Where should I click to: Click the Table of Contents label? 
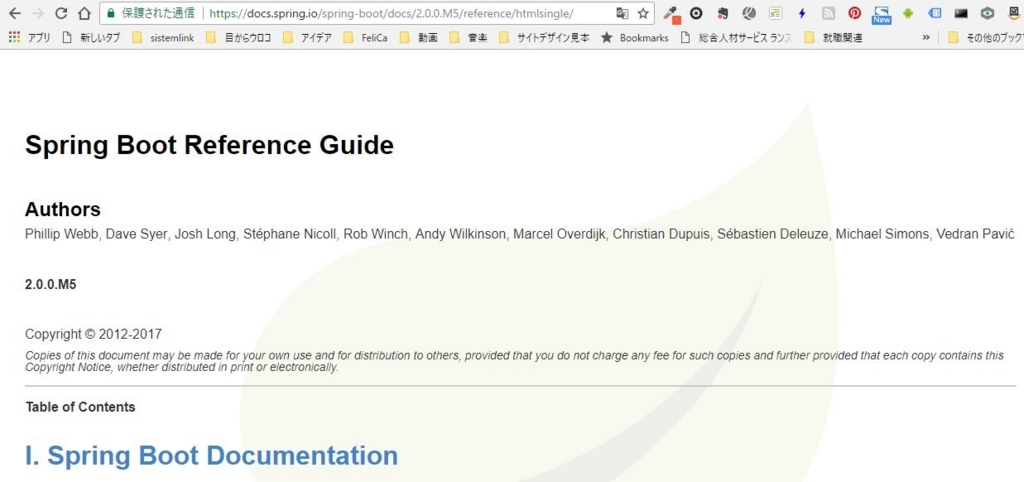(80, 407)
